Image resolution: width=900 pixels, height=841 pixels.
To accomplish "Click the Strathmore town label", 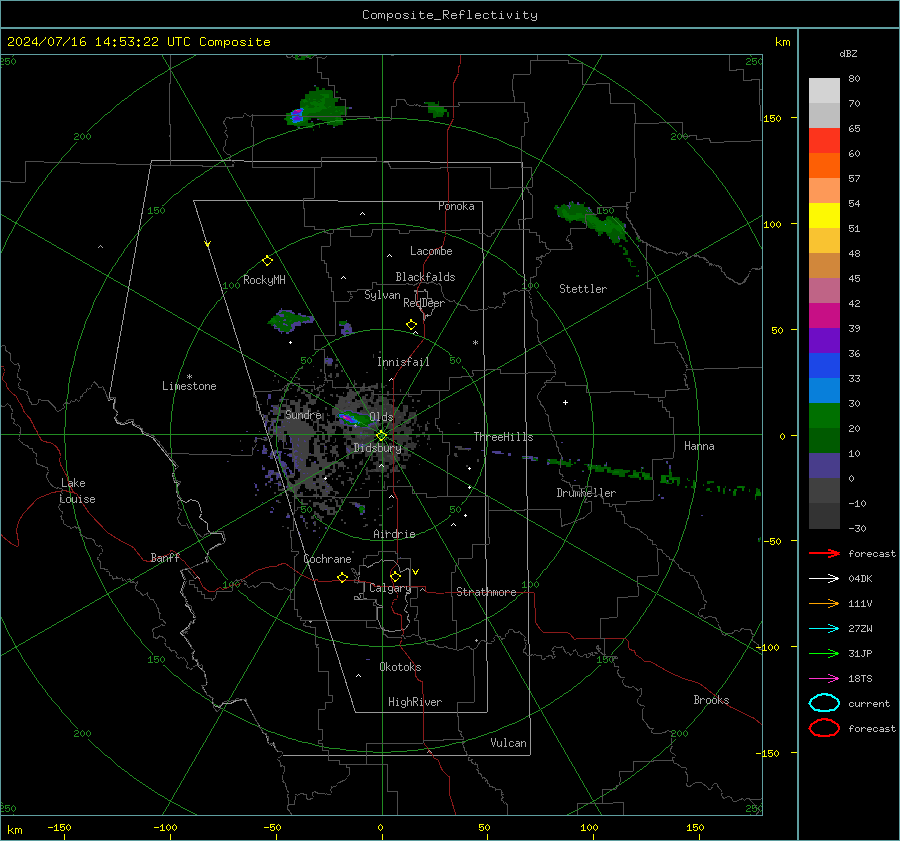I will [x=486, y=592].
